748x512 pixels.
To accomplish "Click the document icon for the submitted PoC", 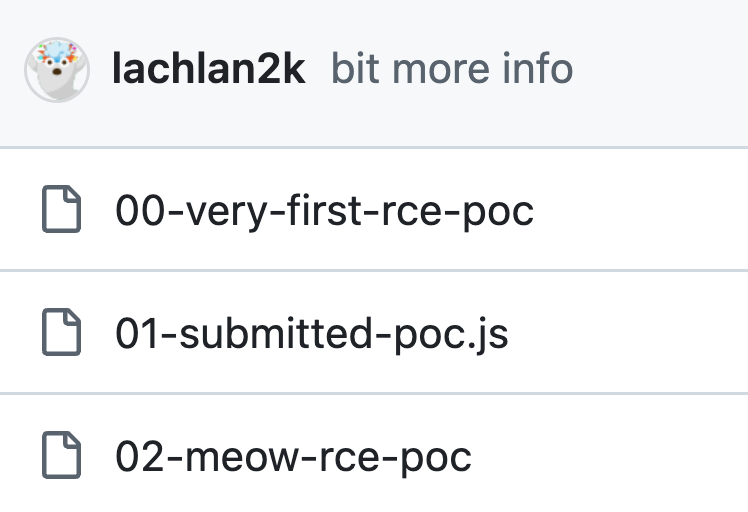I will coord(61,334).
